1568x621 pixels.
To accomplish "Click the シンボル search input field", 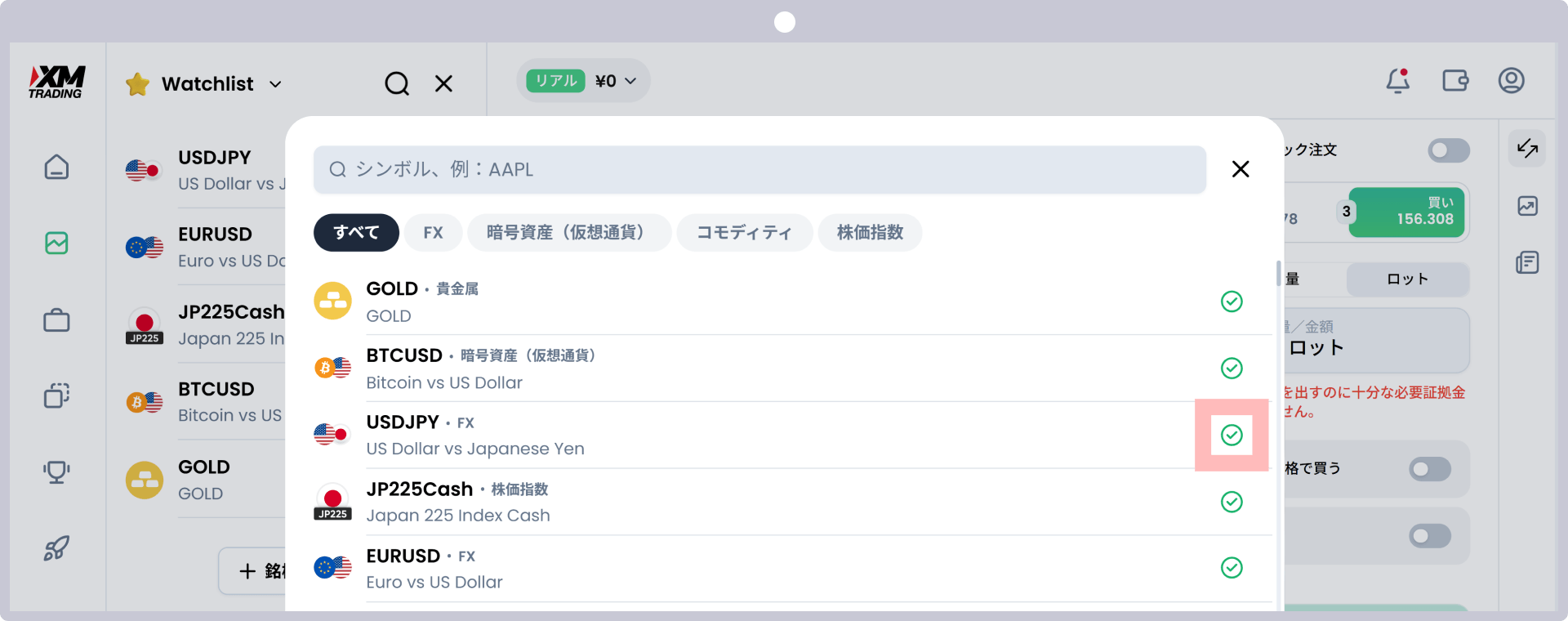I will (x=759, y=170).
